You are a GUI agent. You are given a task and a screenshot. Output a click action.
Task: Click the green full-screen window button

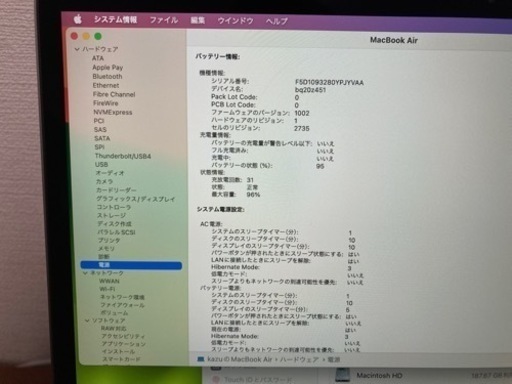coord(98,36)
